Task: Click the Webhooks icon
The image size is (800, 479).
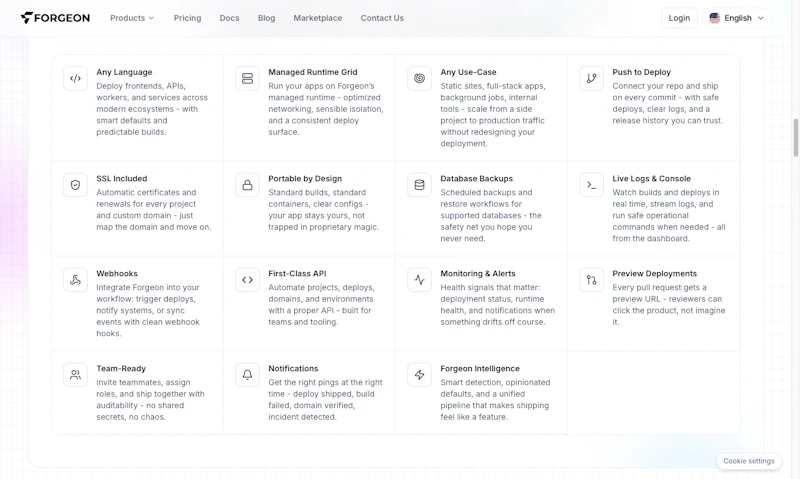Action: click(76, 280)
